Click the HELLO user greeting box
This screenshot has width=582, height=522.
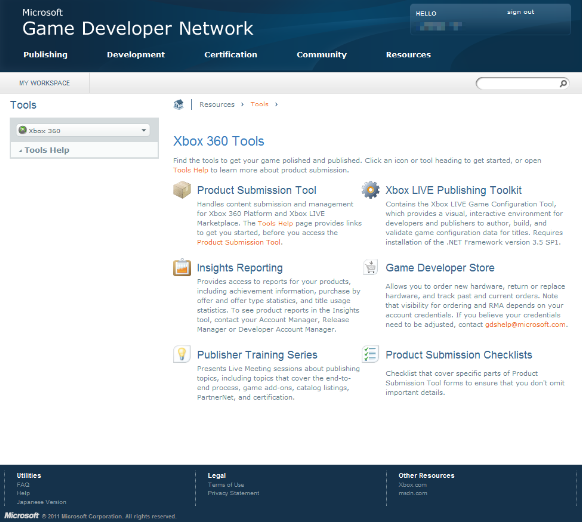[x=490, y=19]
